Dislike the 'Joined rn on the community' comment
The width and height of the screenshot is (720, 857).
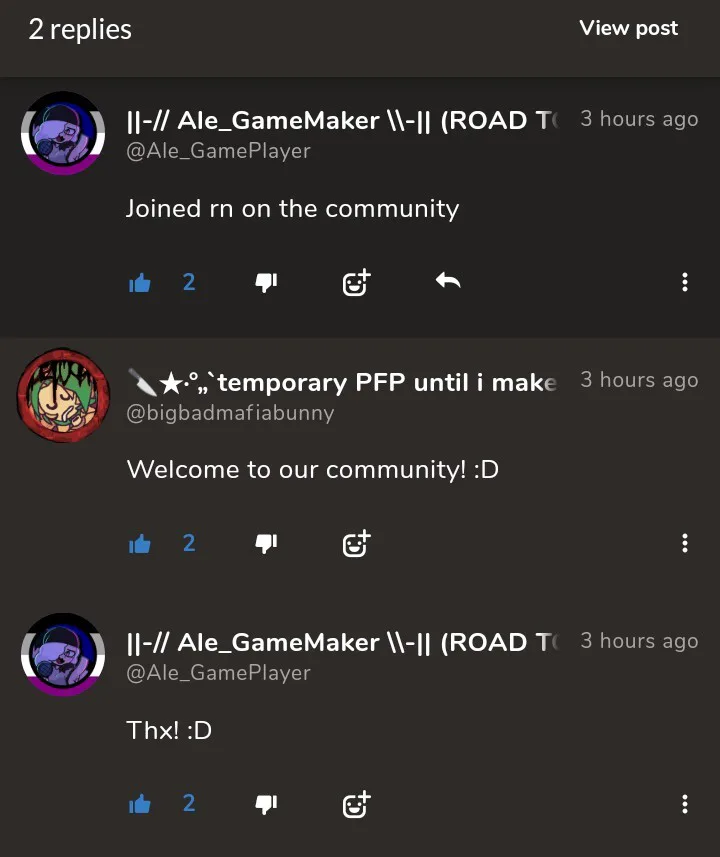pos(266,283)
